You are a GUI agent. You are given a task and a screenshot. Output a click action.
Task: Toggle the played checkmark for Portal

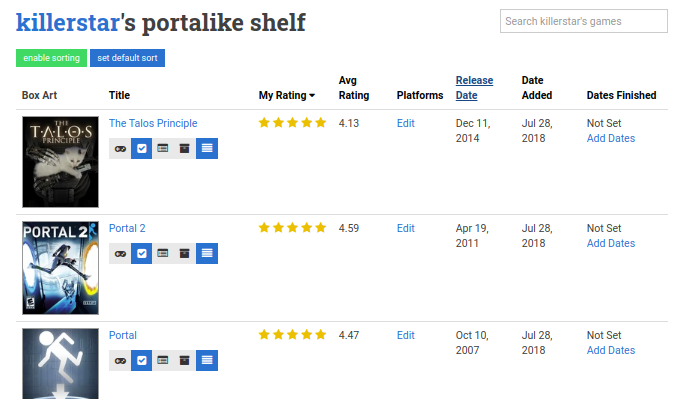142,361
